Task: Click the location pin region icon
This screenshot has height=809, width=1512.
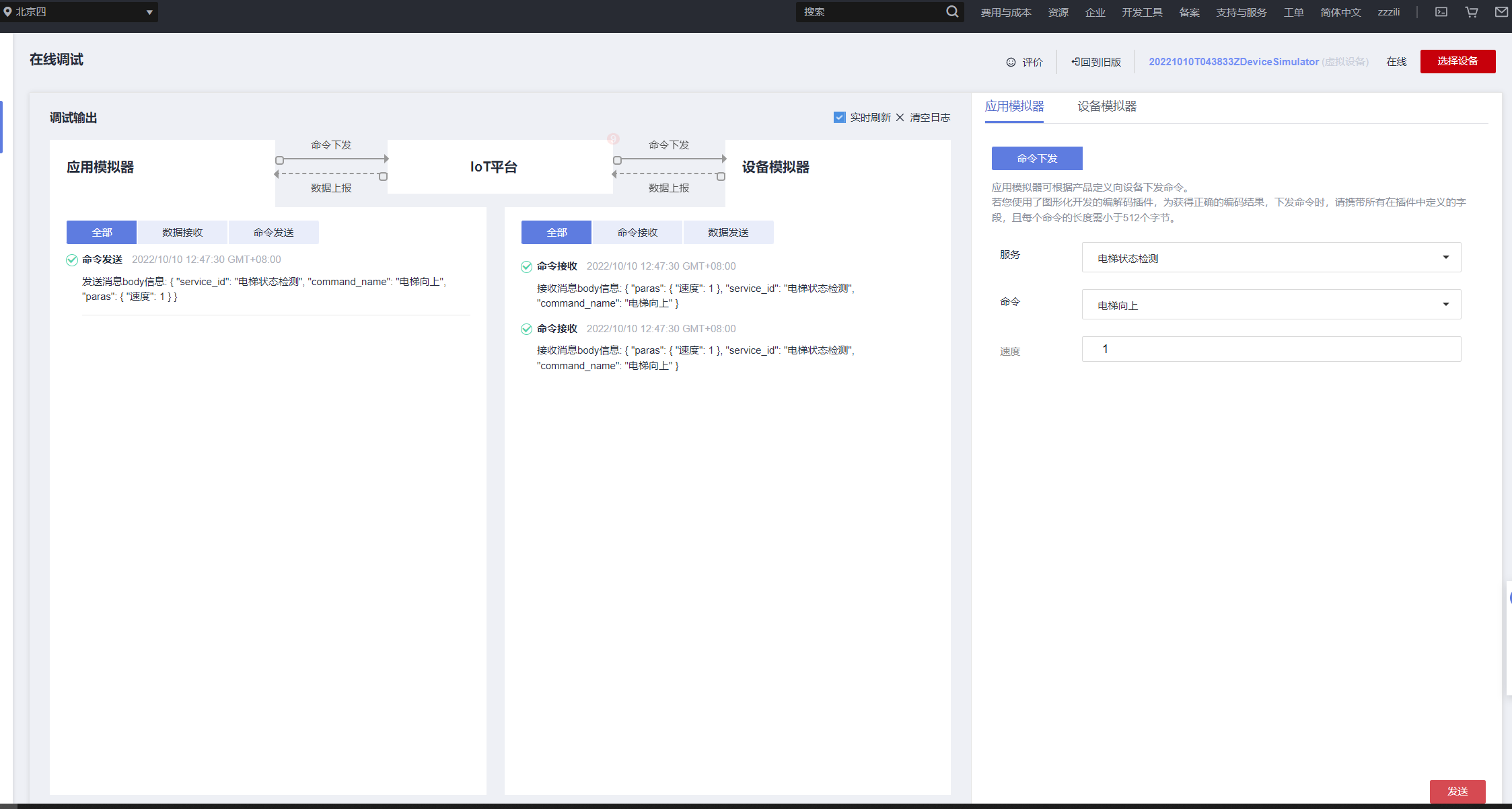Action: coord(7,11)
